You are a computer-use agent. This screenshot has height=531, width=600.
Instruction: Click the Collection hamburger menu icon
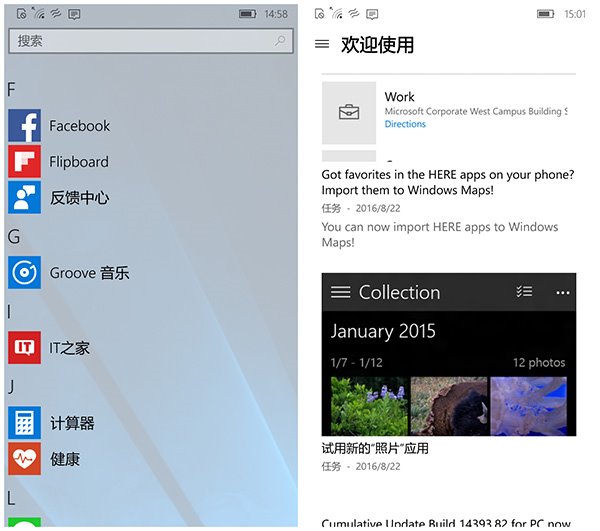pyautogui.click(x=341, y=292)
